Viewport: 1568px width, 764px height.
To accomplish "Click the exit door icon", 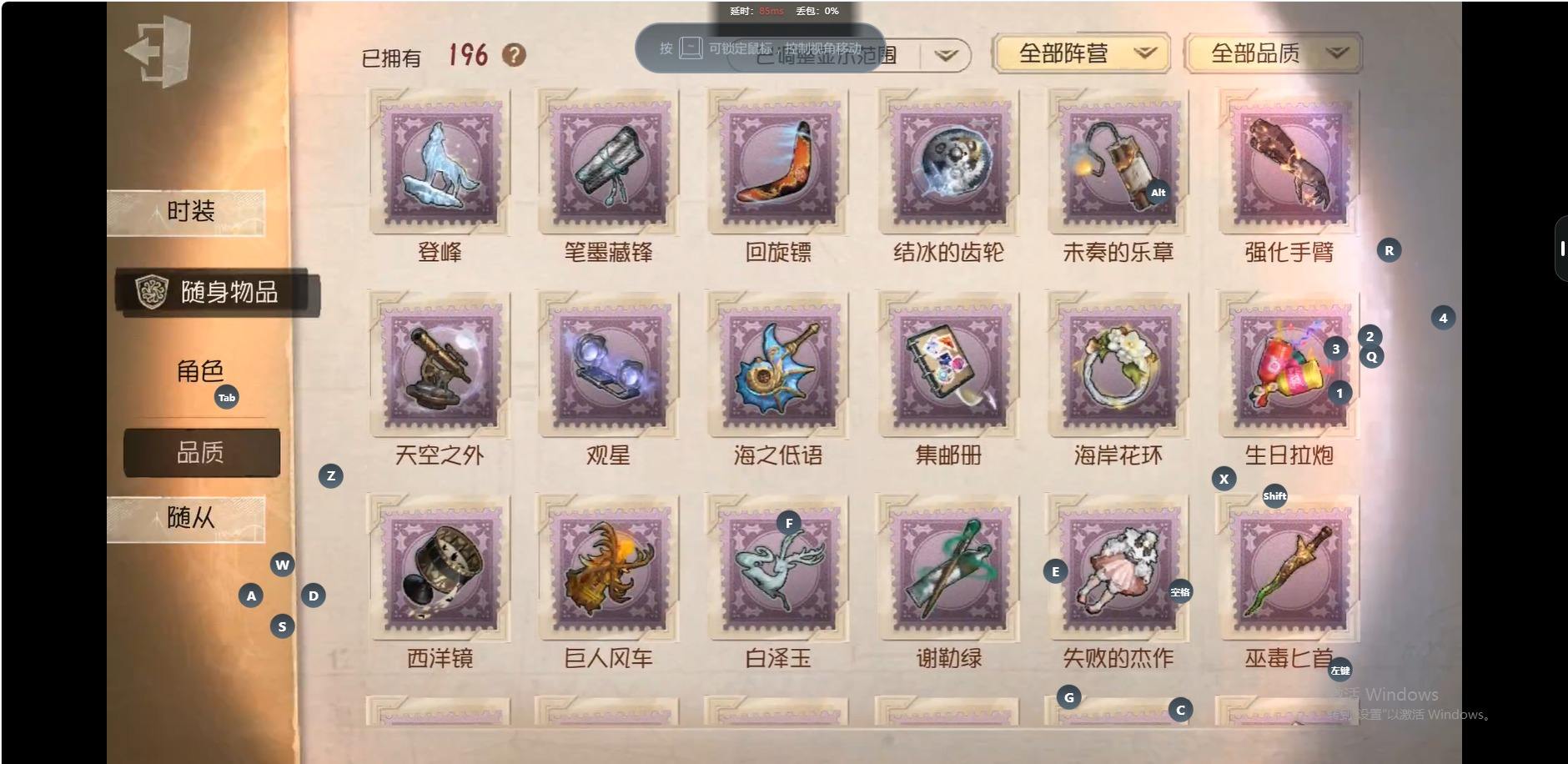I will [x=158, y=52].
